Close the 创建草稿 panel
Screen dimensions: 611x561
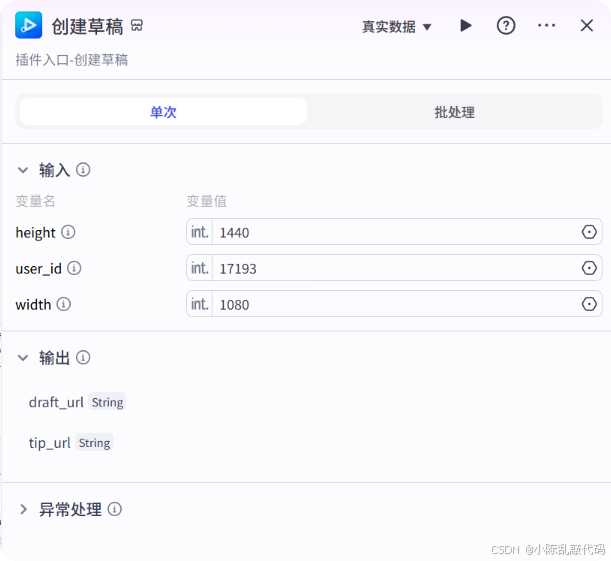(586, 26)
